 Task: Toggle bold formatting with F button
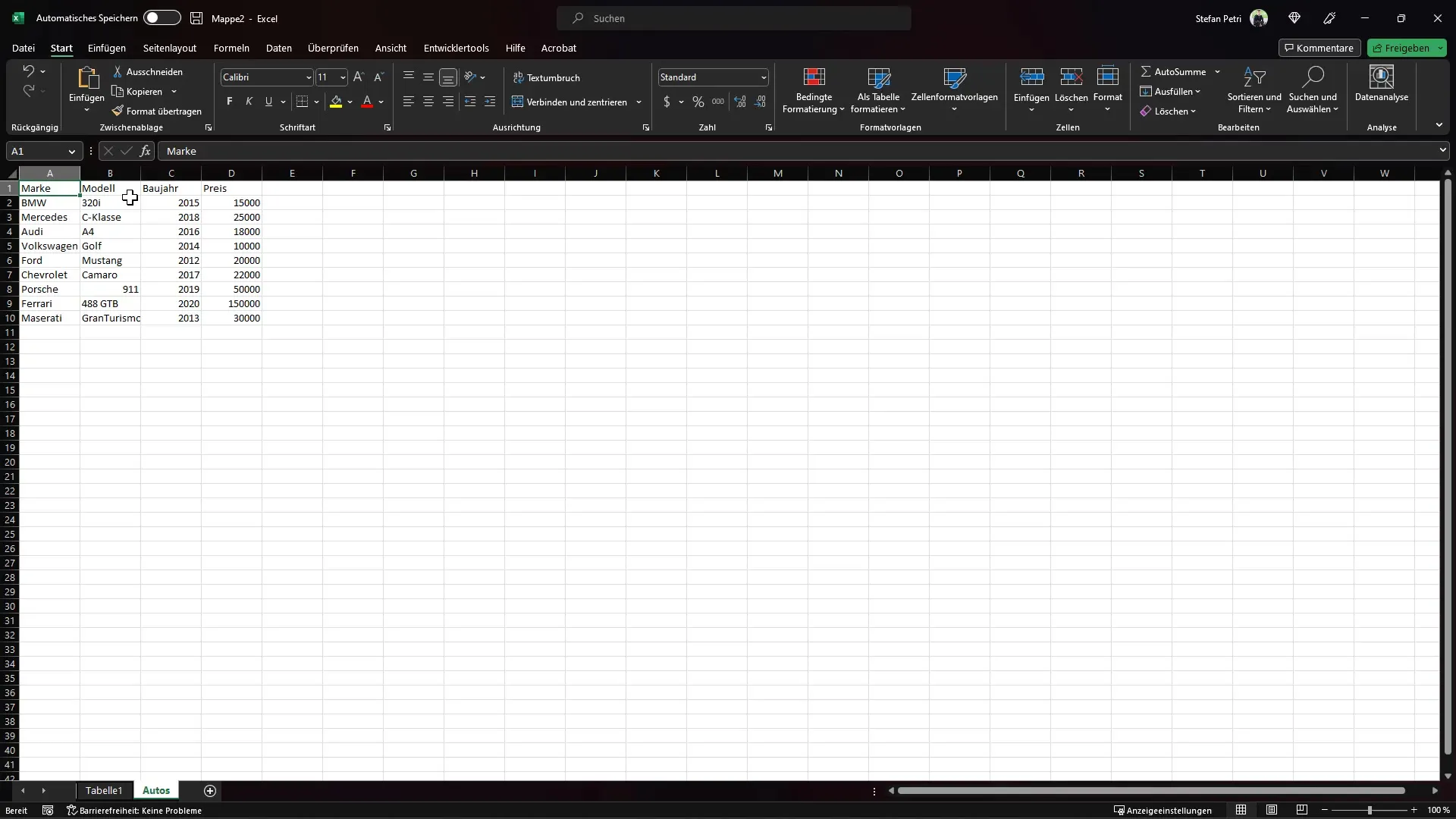tap(230, 102)
